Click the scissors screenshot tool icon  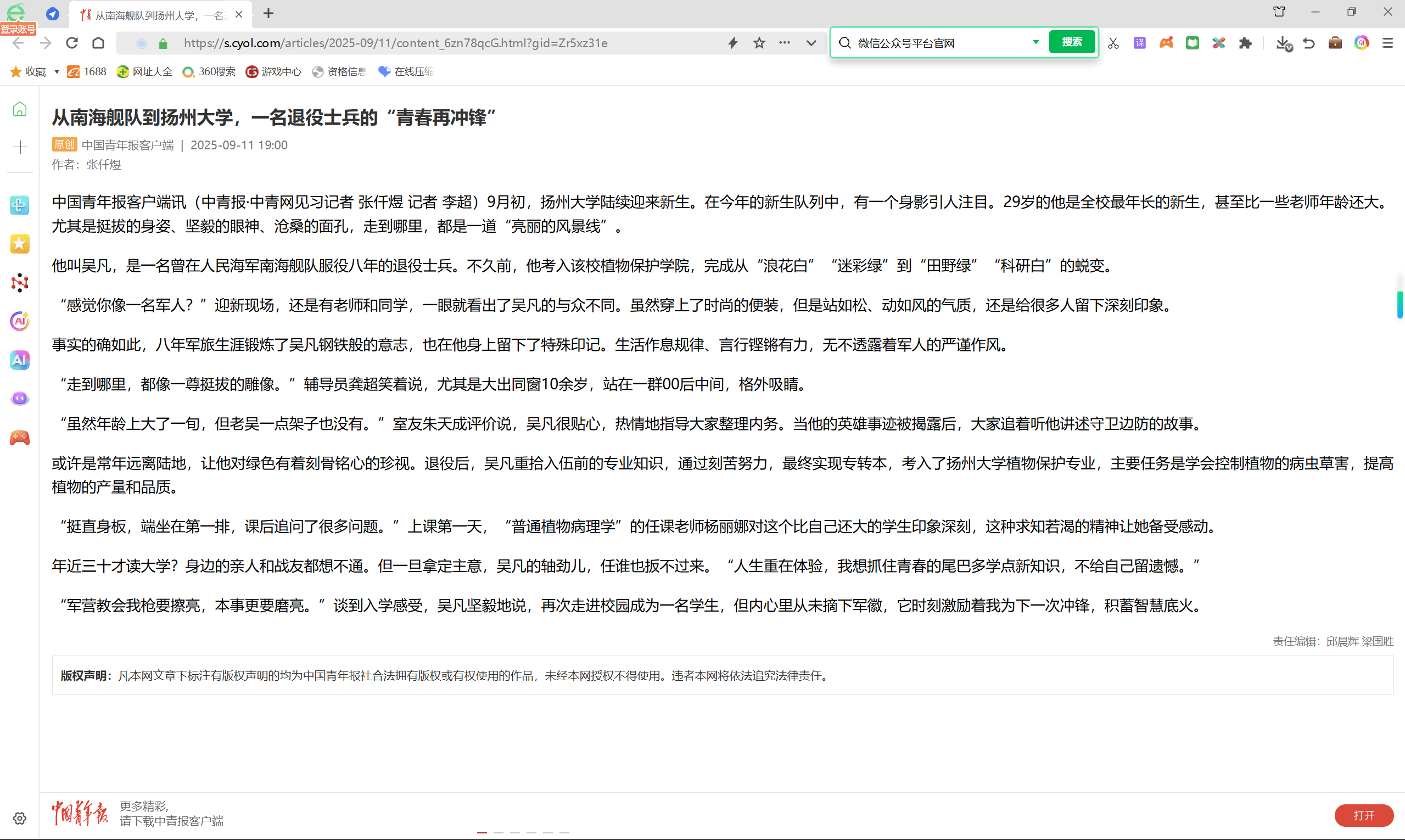[1113, 43]
